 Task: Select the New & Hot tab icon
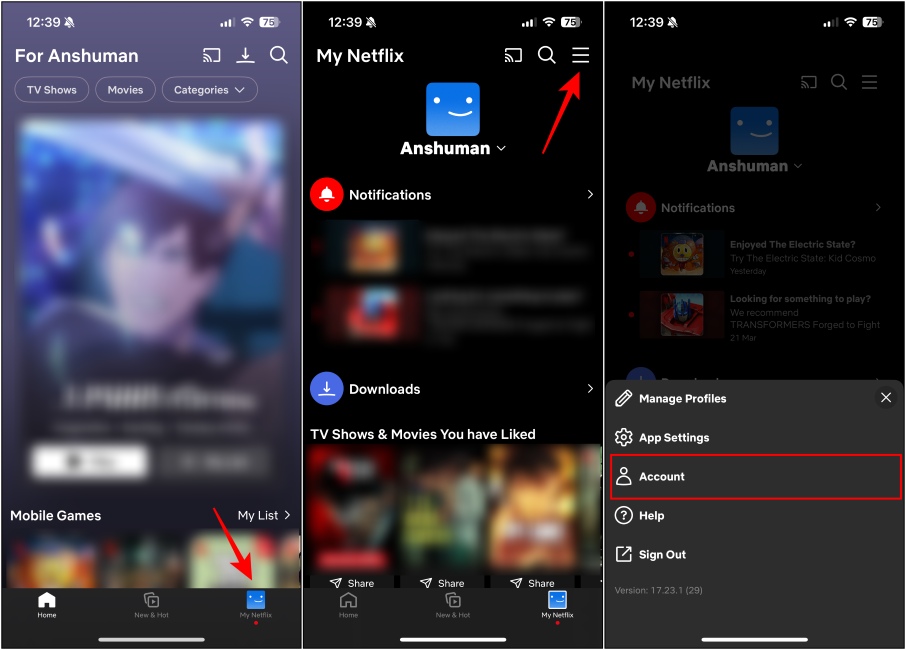point(150,605)
